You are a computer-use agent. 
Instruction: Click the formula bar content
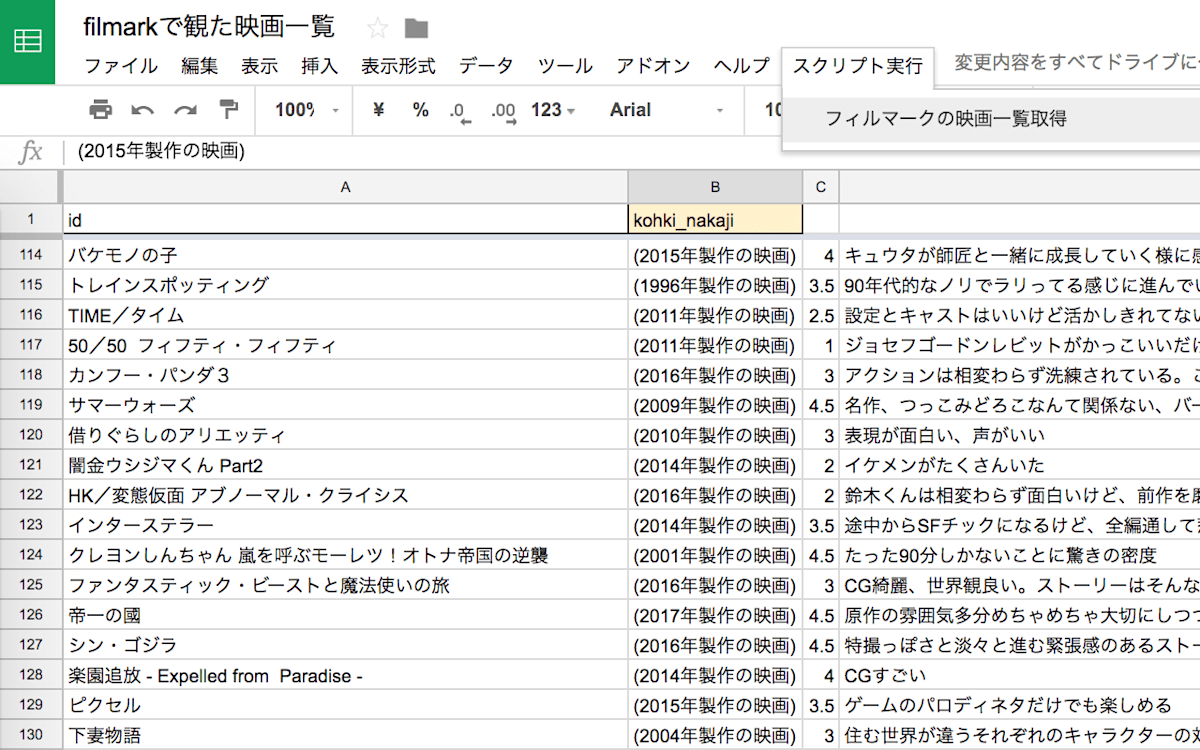(x=161, y=152)
